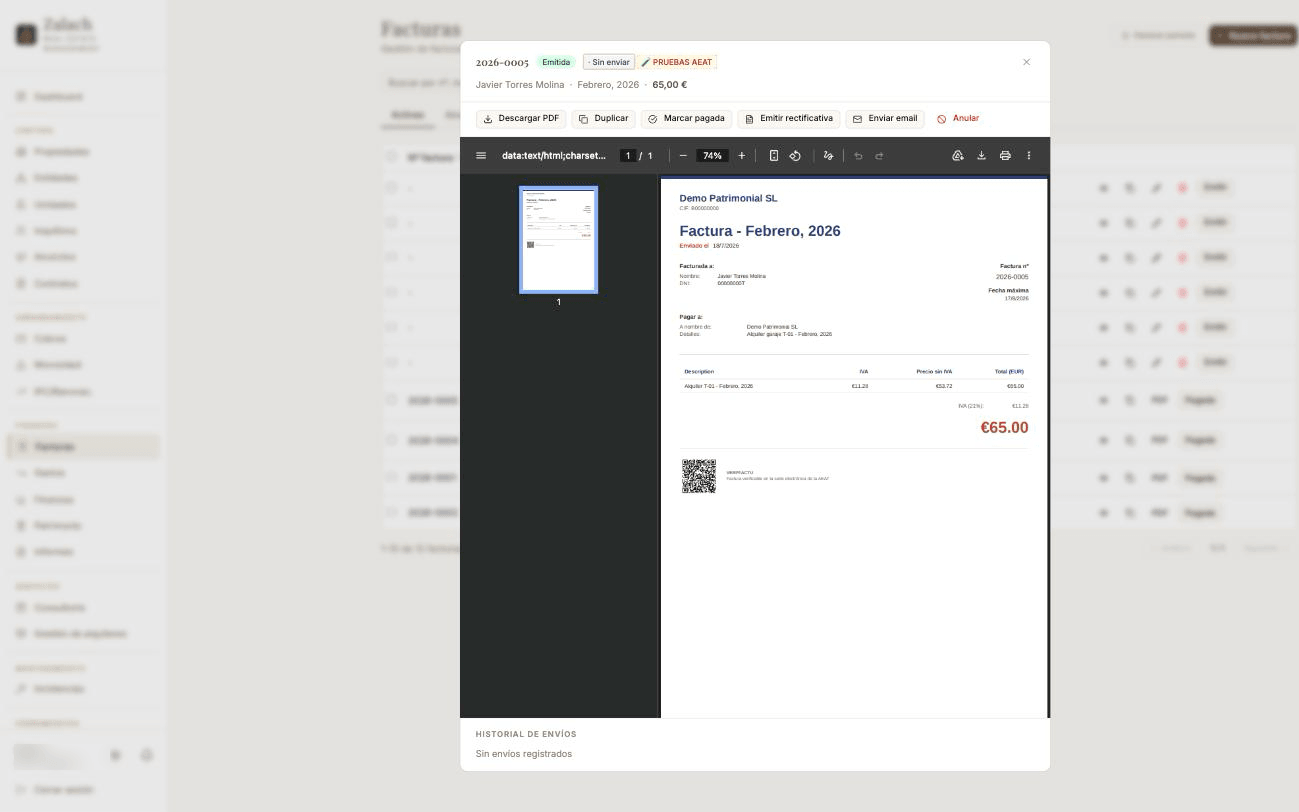The width and height of the screenshot is (1299, 812).
Task: Open the PDF viewer more actions menu
Action: click(1028, 155)
